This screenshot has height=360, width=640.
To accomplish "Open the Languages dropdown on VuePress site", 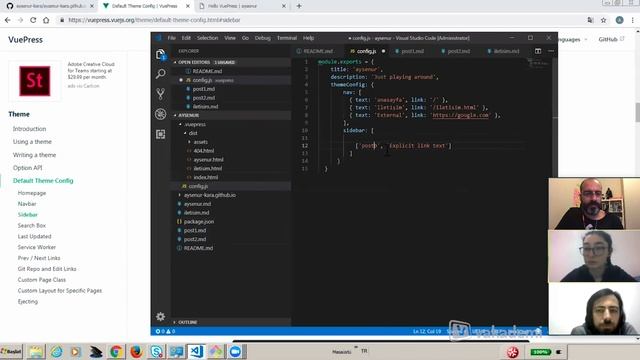I will pos(572,40).
